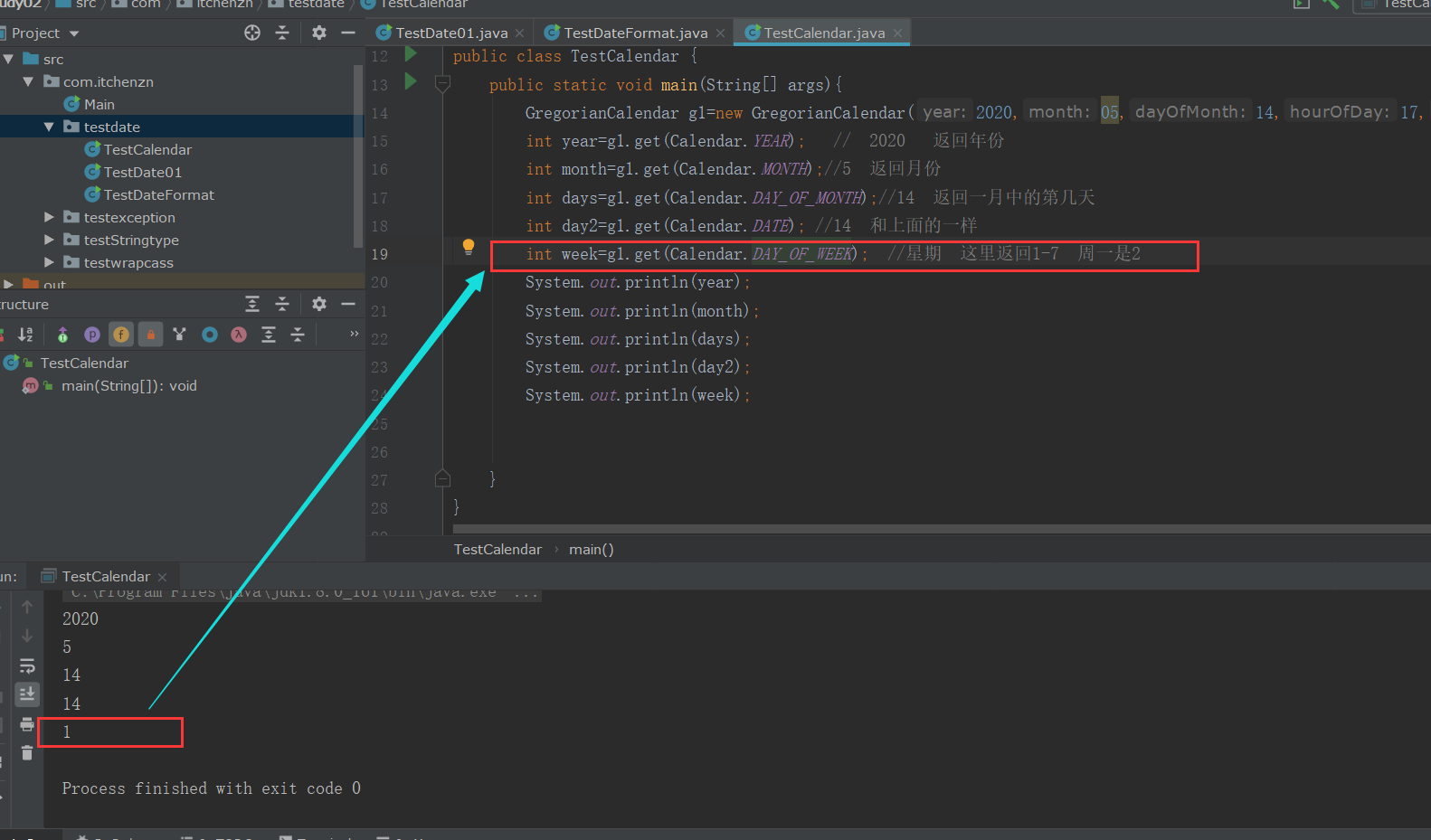Expand the testexception package

[x=49, y=217]
